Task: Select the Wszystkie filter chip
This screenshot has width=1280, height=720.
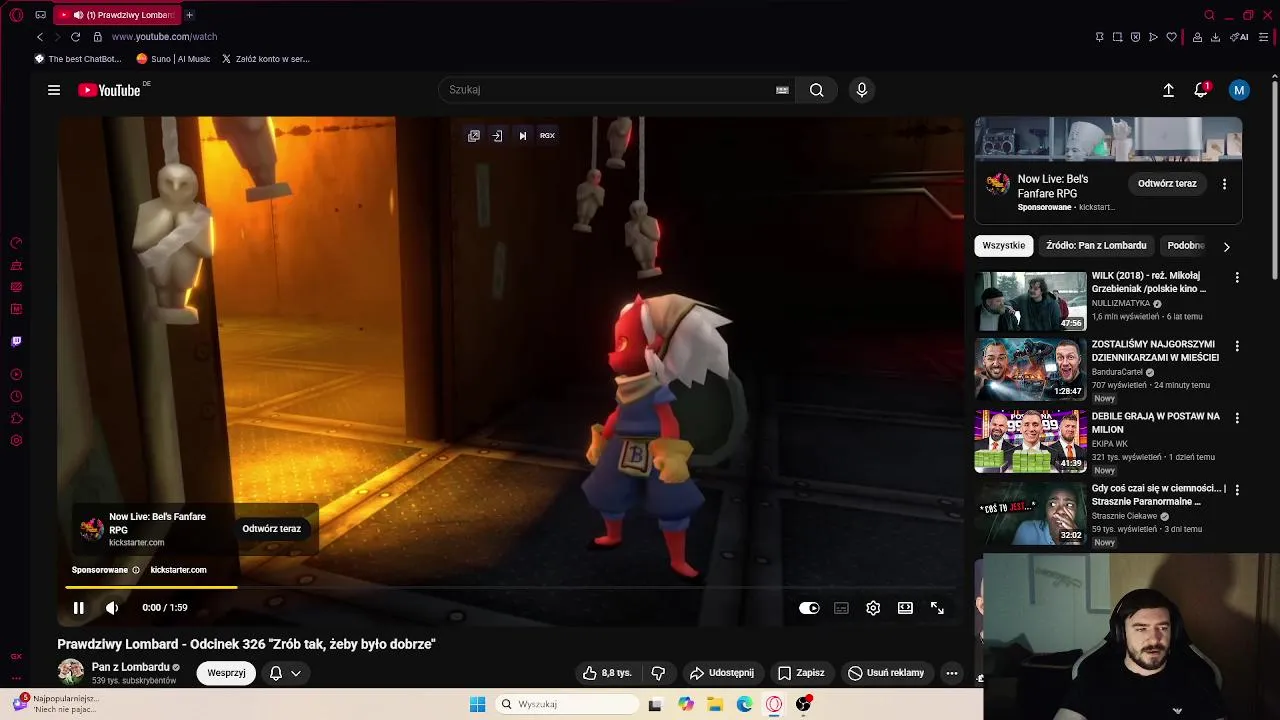Action: tap(1003, 245)
